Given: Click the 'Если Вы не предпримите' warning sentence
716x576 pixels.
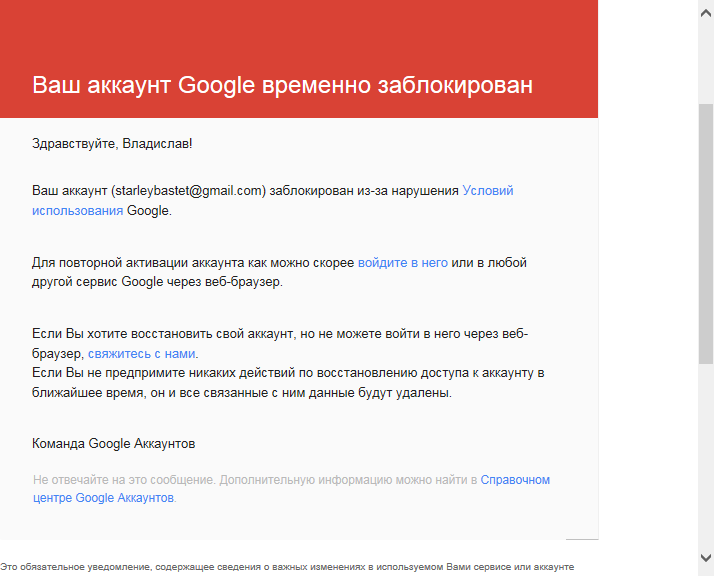Looking at the screenshot, I should pos(288,383).
